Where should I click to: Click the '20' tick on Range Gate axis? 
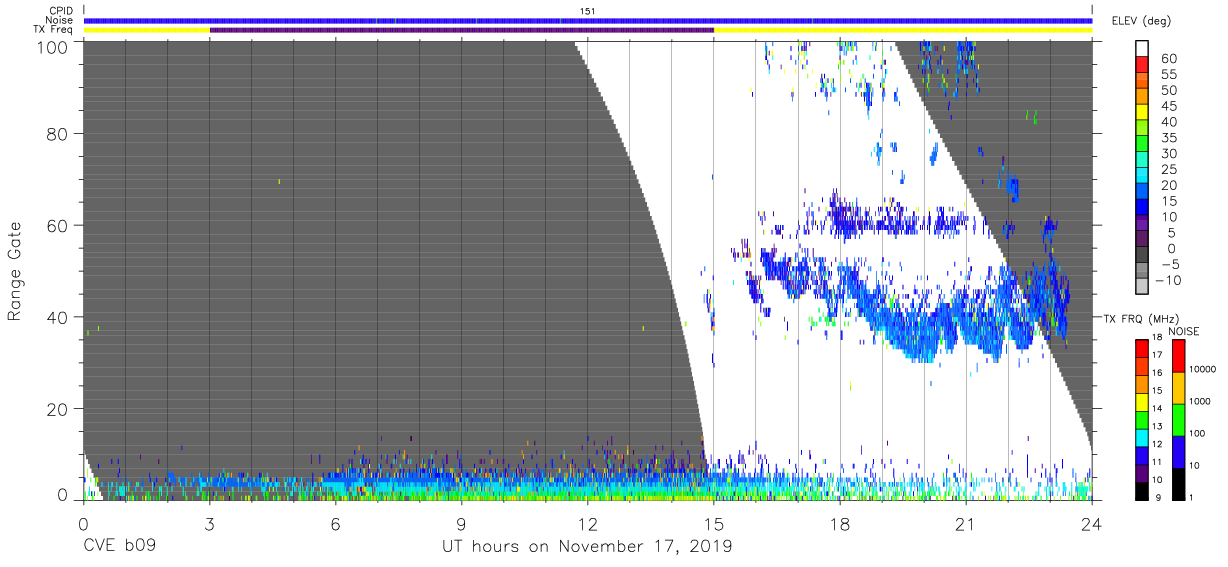point(58,409)
